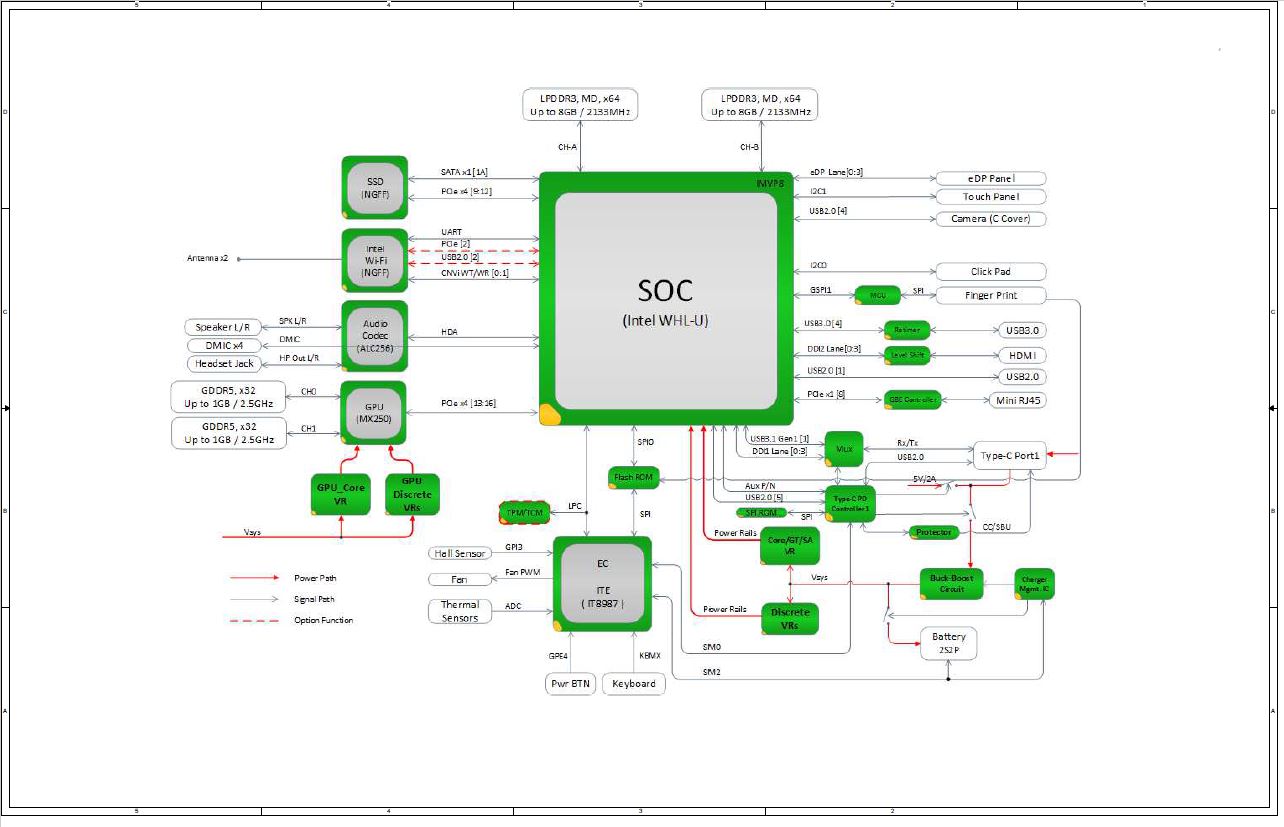Click the Antenna x2 label
The height and width of the screenshot is (827, 1284).
pyautogui.click(x=208, y=258)
